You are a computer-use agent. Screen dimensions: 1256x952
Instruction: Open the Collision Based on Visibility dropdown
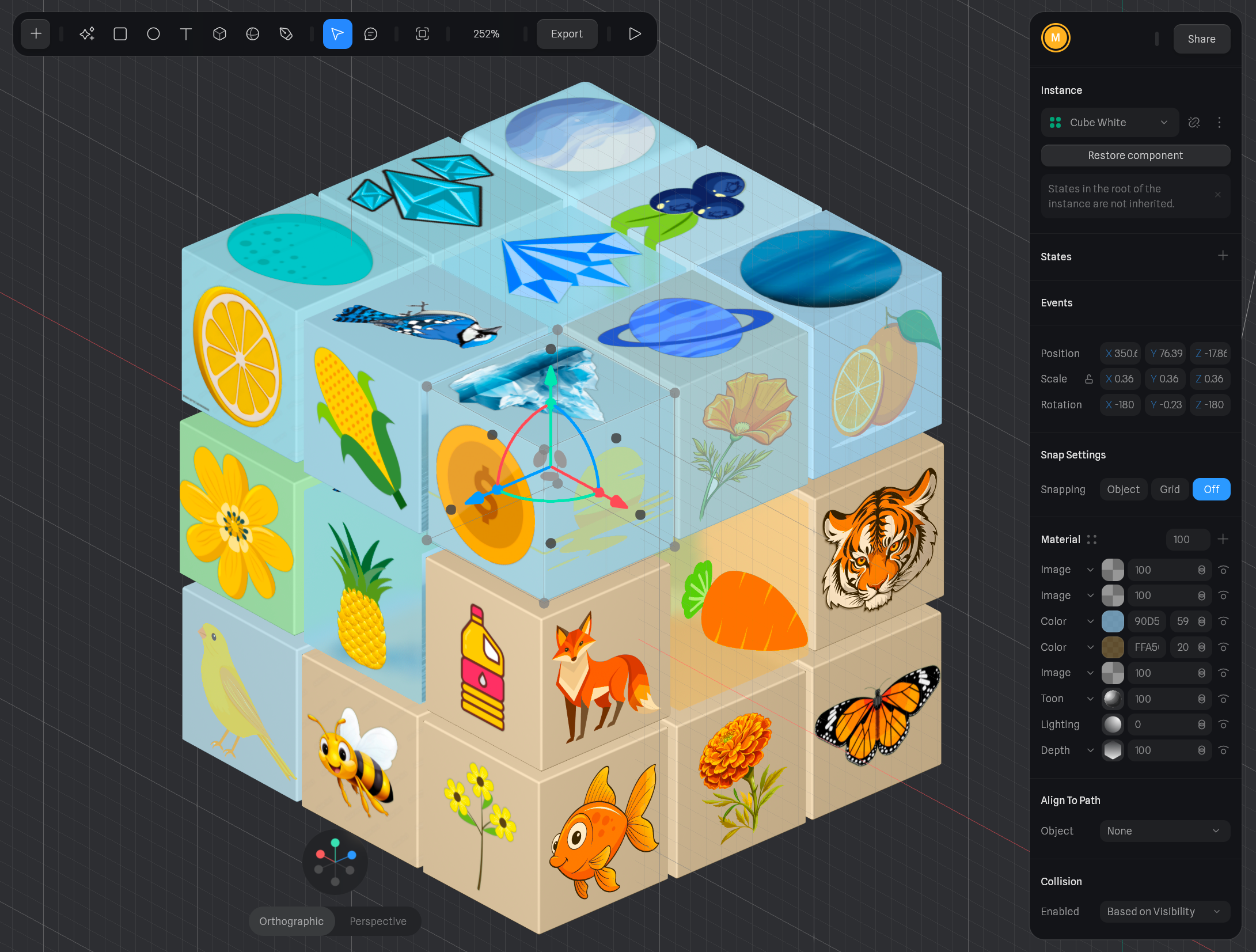click(1165, 911)
